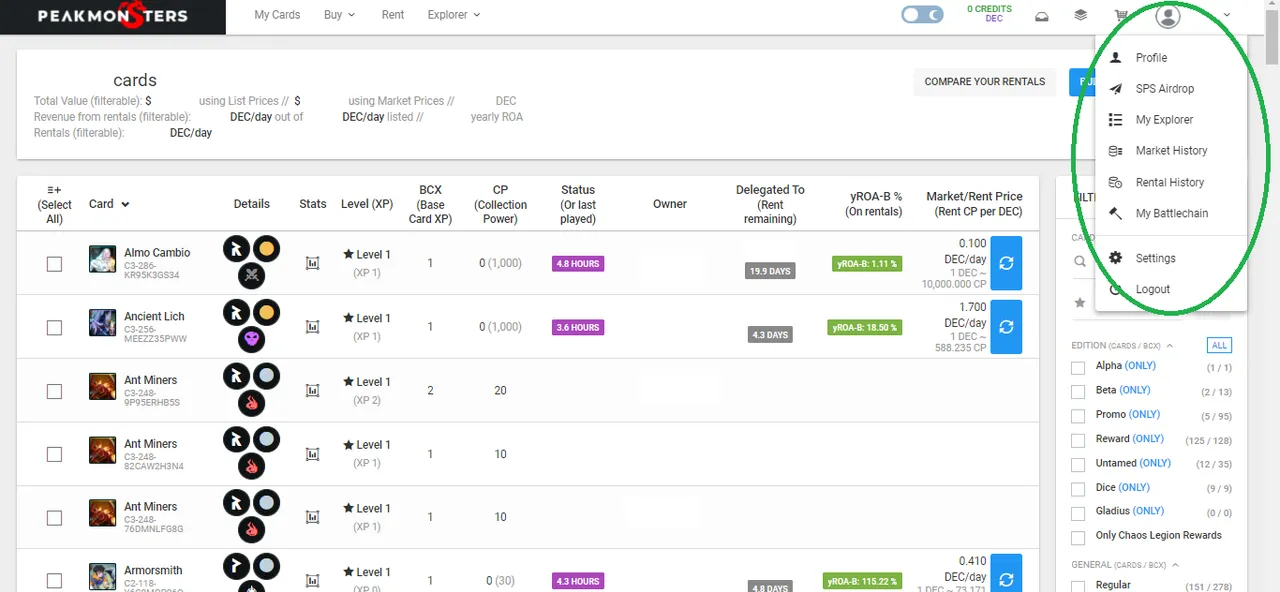This screenshot has width=1280, height=592.
Task: Tick Only Chaos Legion Rewards checkbox
Action: 1078,538
